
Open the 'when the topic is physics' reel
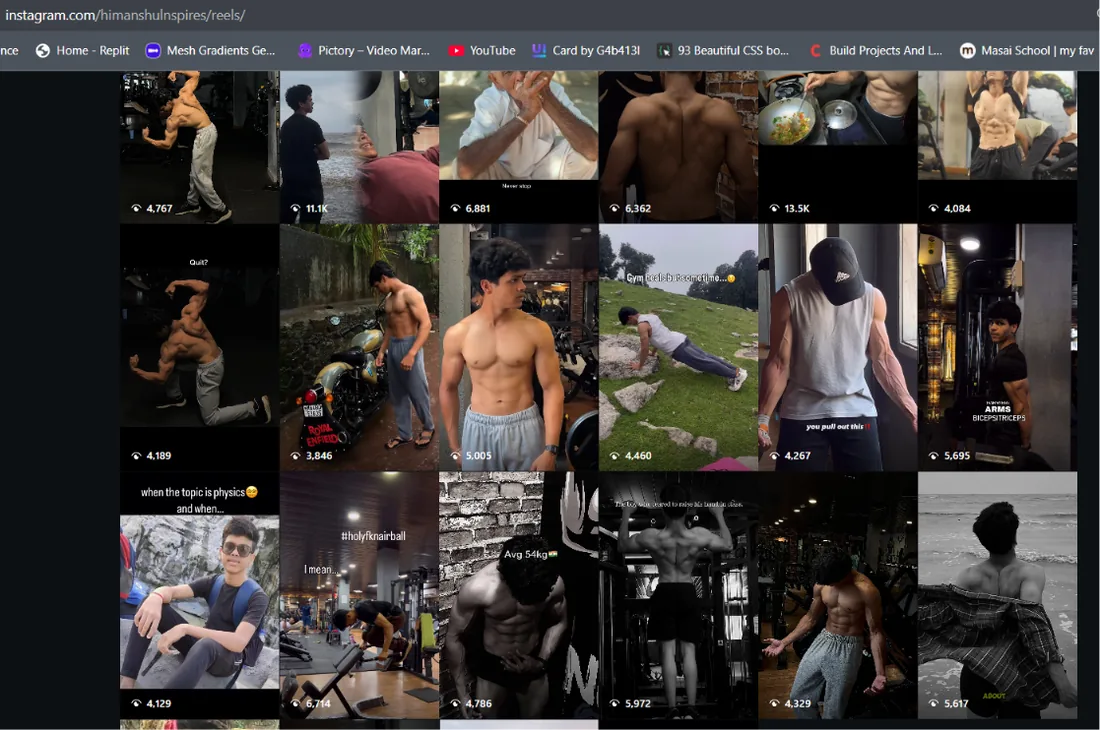(x=199, y=595)
